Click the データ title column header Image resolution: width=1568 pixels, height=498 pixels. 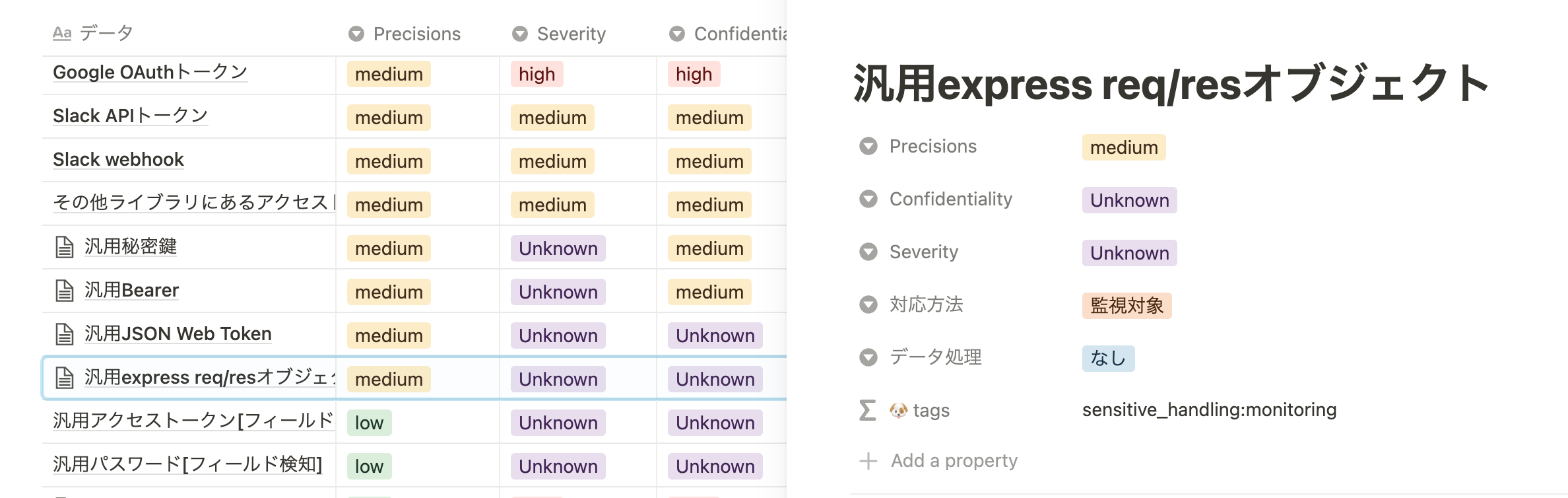[x=106, y=33]
